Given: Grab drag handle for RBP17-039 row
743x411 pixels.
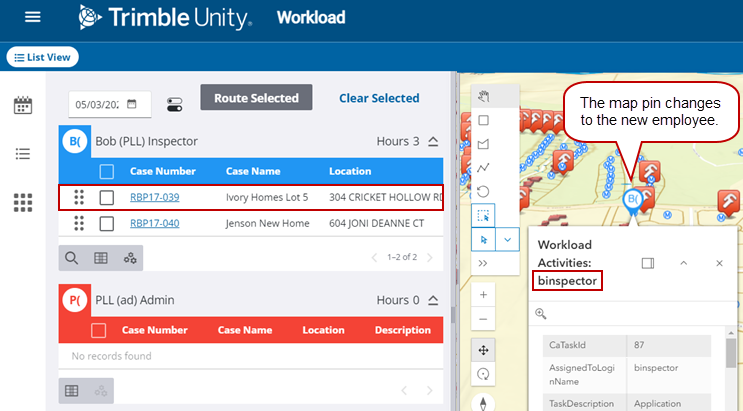Looking at the screenshot, I should coord(79,197).
